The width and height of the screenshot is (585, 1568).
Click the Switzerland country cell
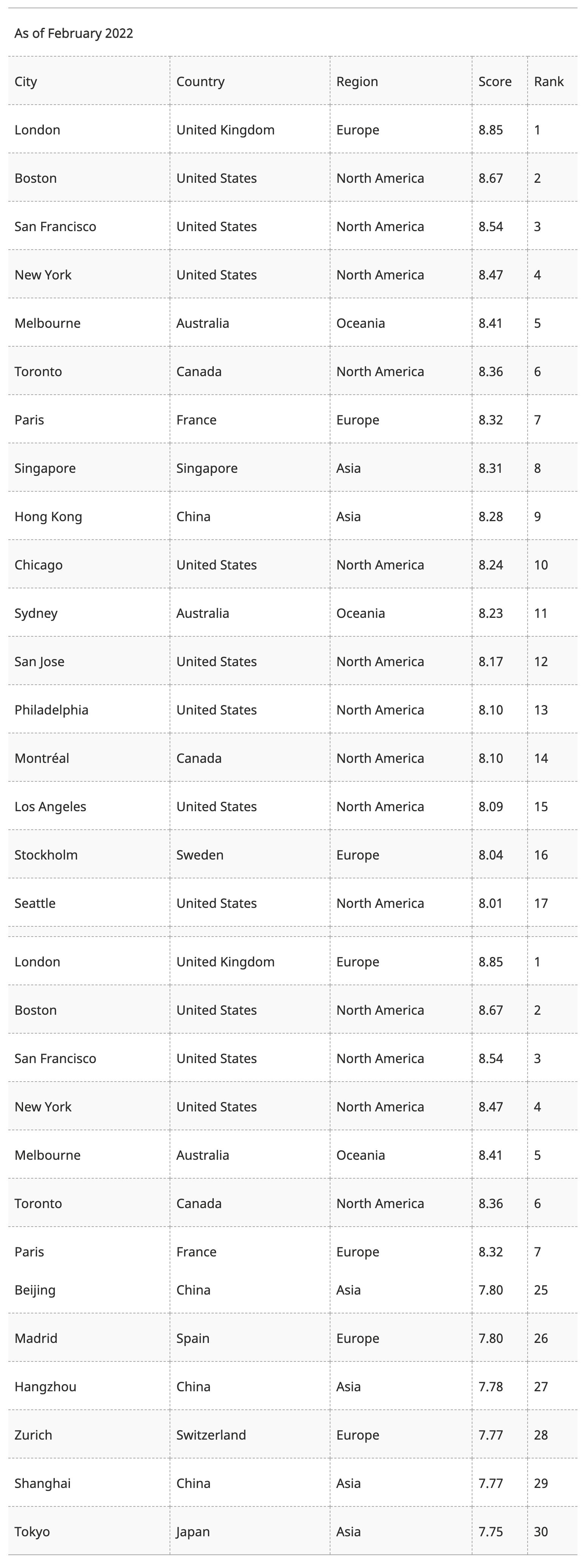point(211,1434)
